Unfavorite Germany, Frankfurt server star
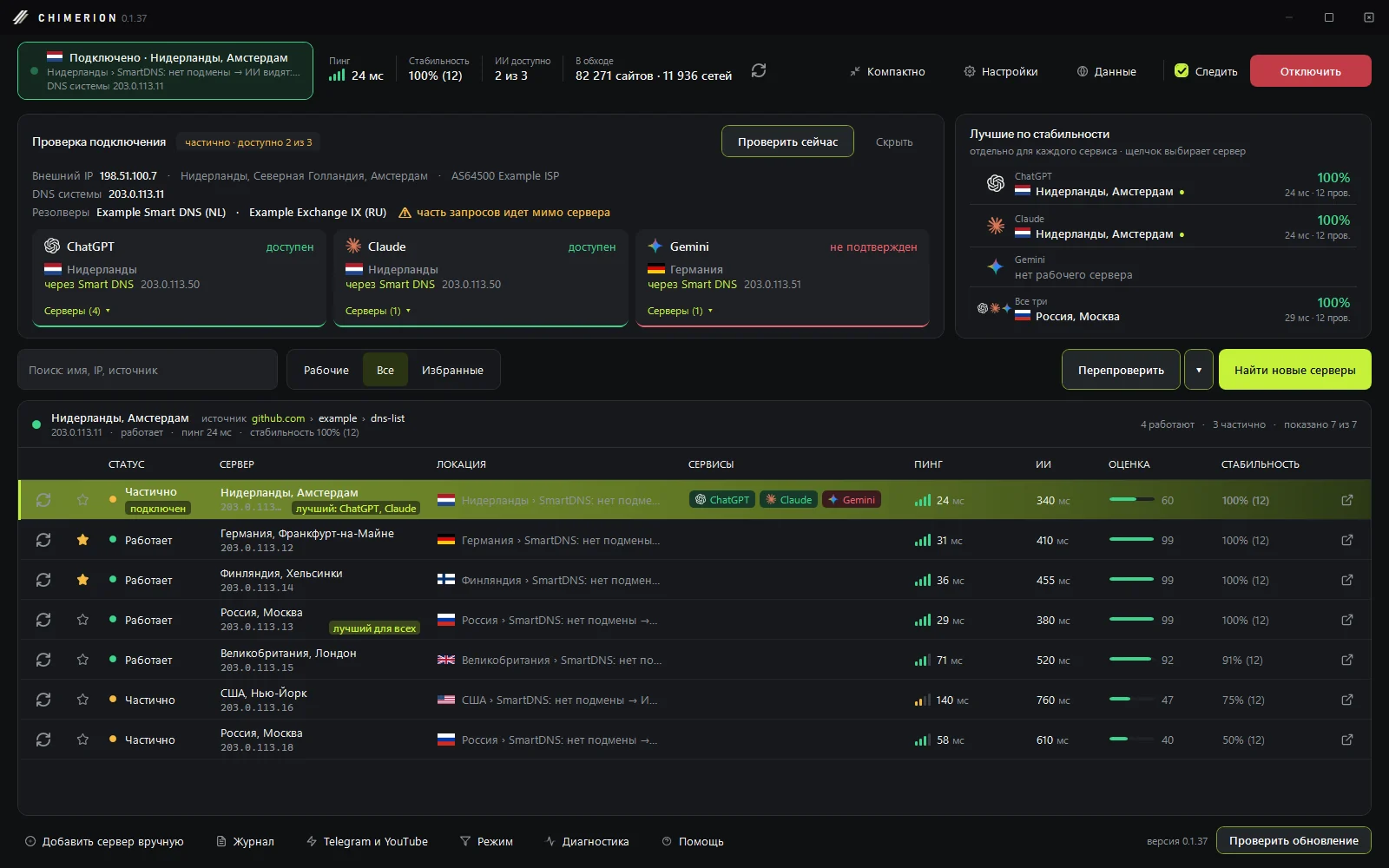The image size is (1389, 868). [82, 540]
